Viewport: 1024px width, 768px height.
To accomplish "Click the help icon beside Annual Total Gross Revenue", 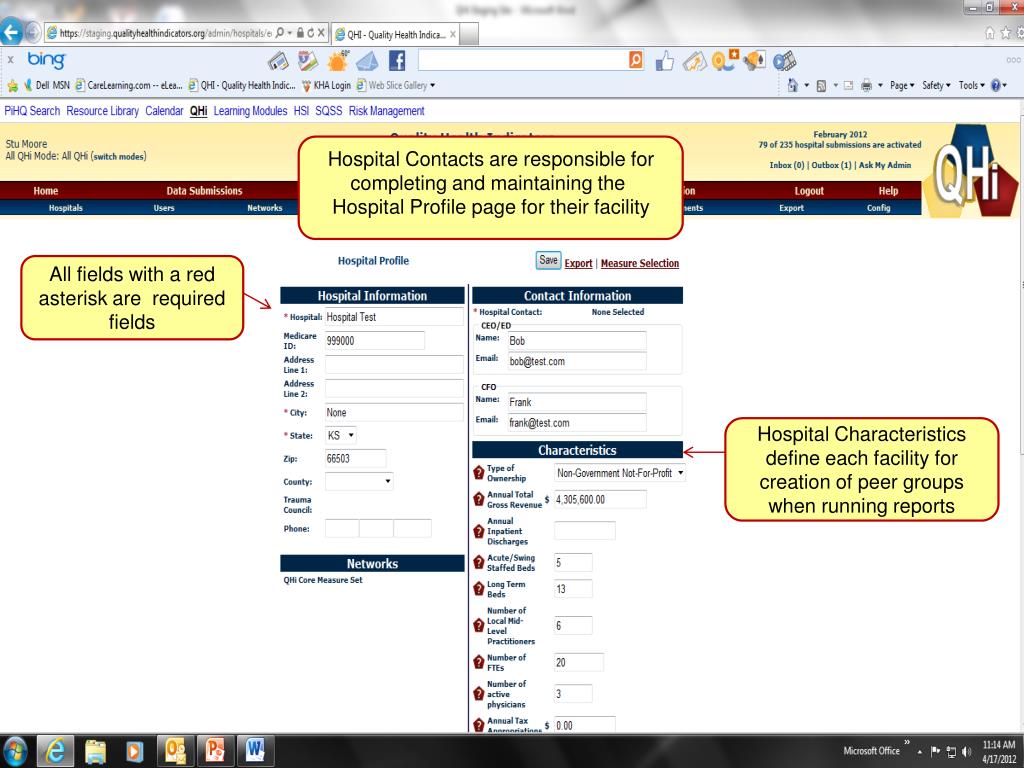I will 479,499.
